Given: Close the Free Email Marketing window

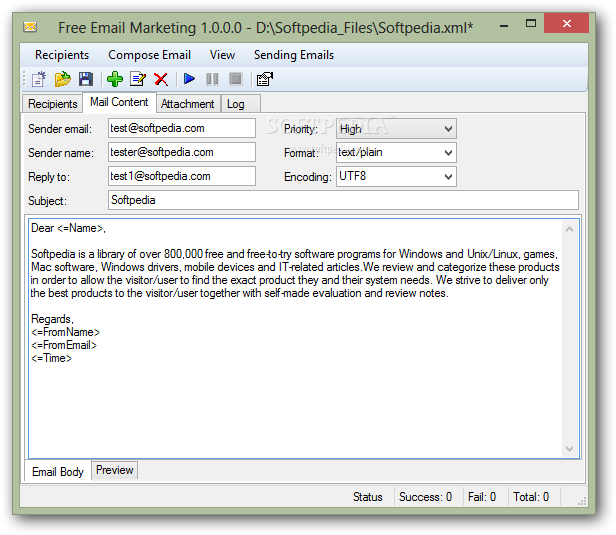Looking at the screenshot, I should (x=566, y=24).
